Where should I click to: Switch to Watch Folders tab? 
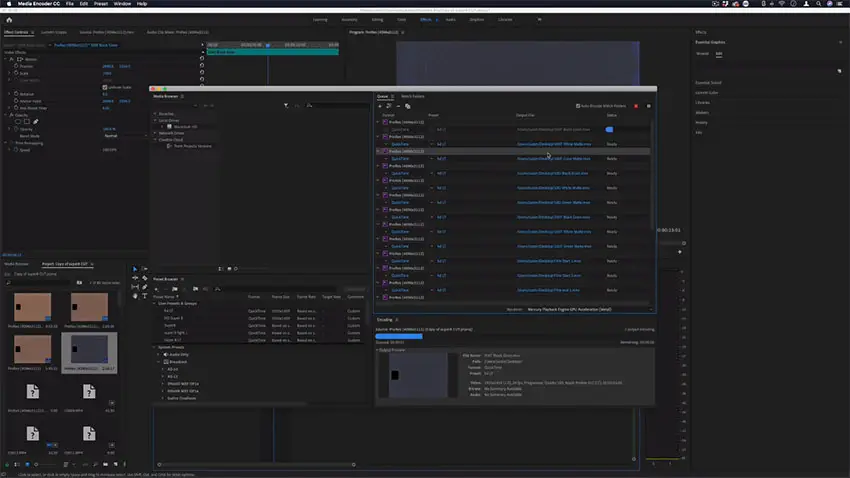click(413, 96)
